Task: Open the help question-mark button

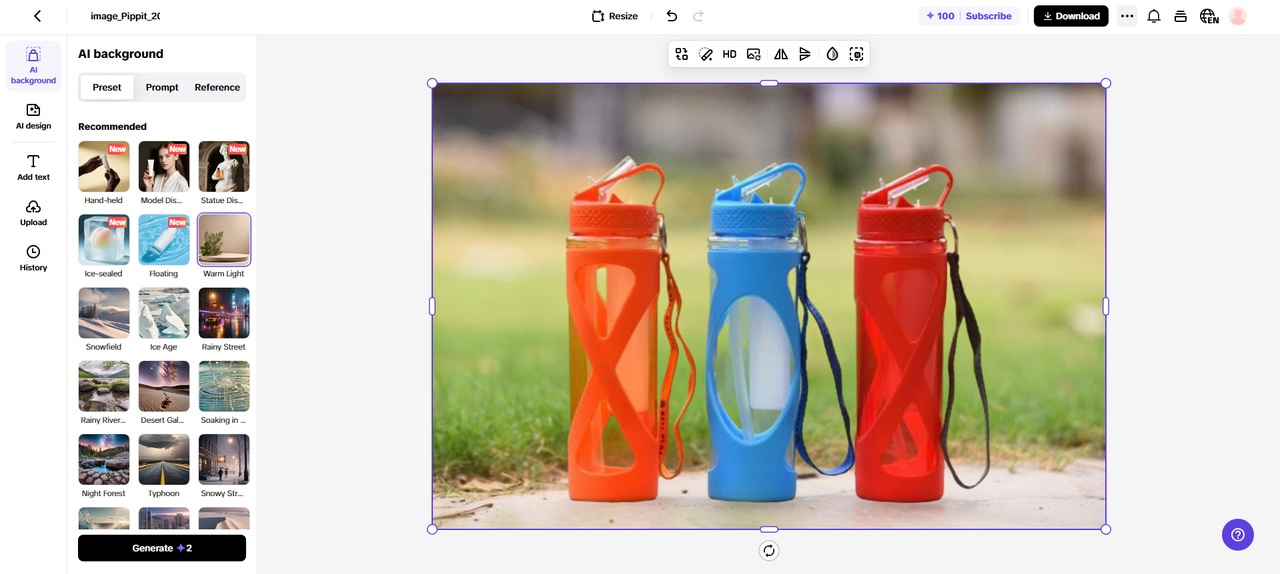Action: (x=1238, y=534)
